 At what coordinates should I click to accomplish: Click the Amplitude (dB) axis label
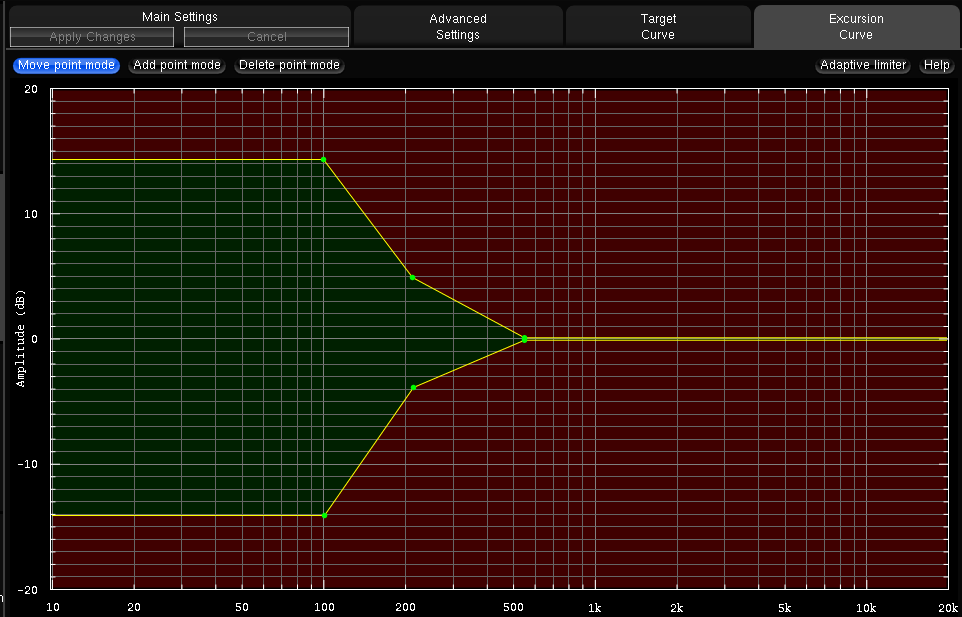click(21, 339)
